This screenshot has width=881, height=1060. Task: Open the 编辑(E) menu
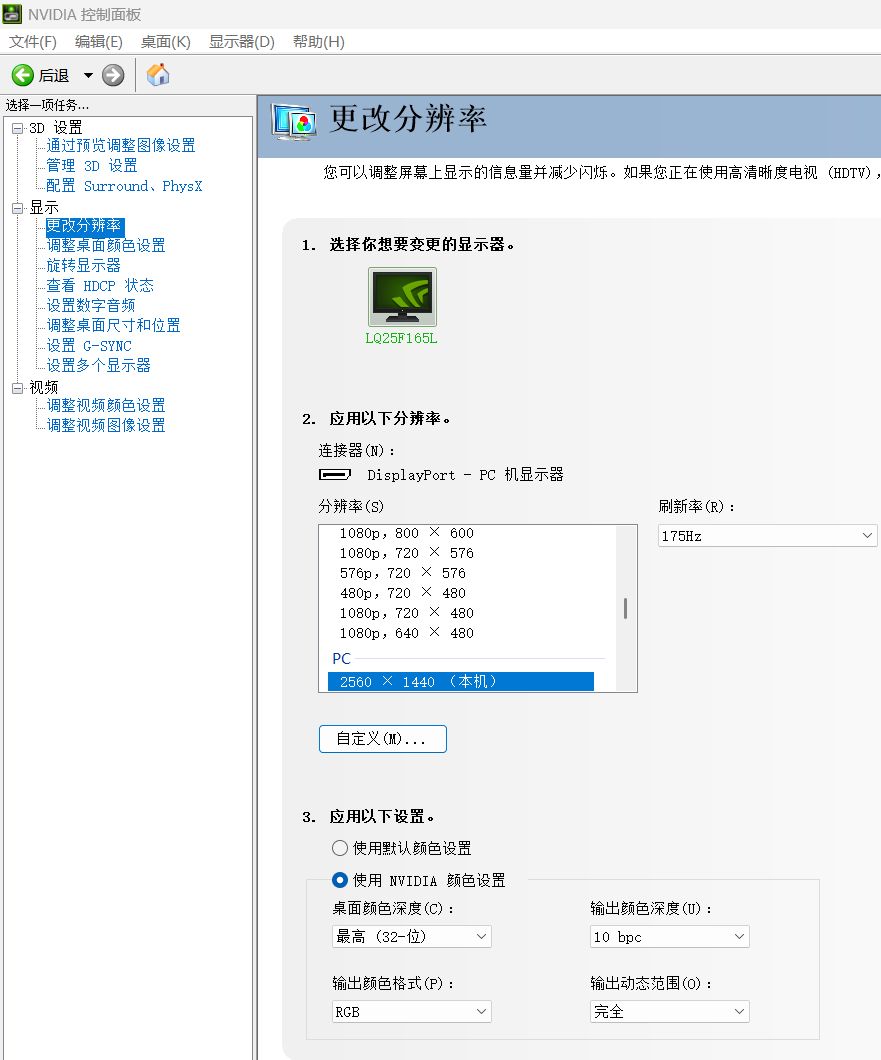click(99, 42)
